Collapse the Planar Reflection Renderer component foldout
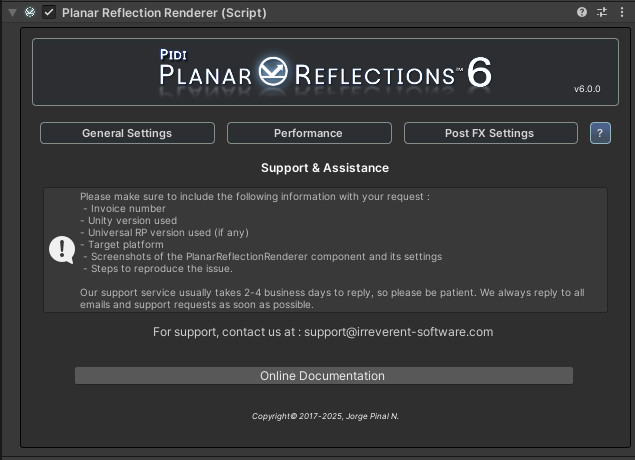 (x=13, y=13)
